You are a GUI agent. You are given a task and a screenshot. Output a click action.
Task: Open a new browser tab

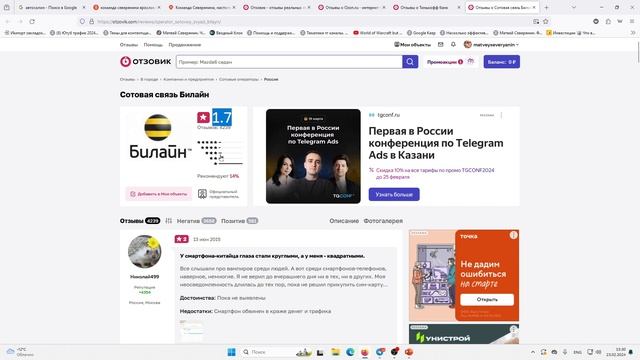(x=546, y=7)
